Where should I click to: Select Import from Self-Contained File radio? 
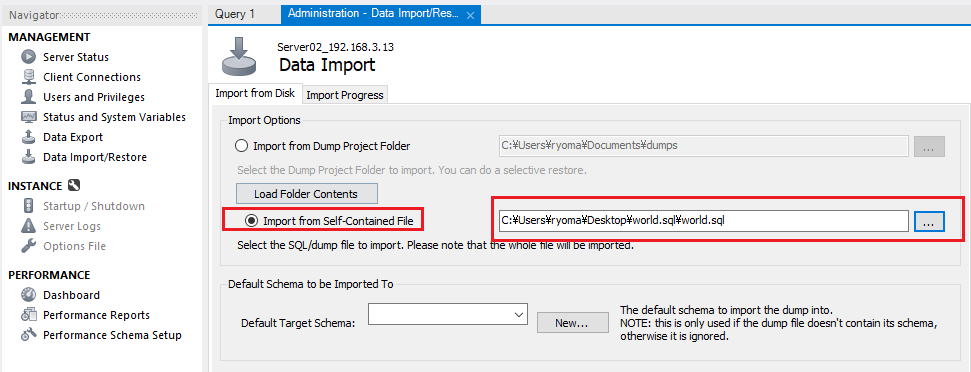point(252,220)
